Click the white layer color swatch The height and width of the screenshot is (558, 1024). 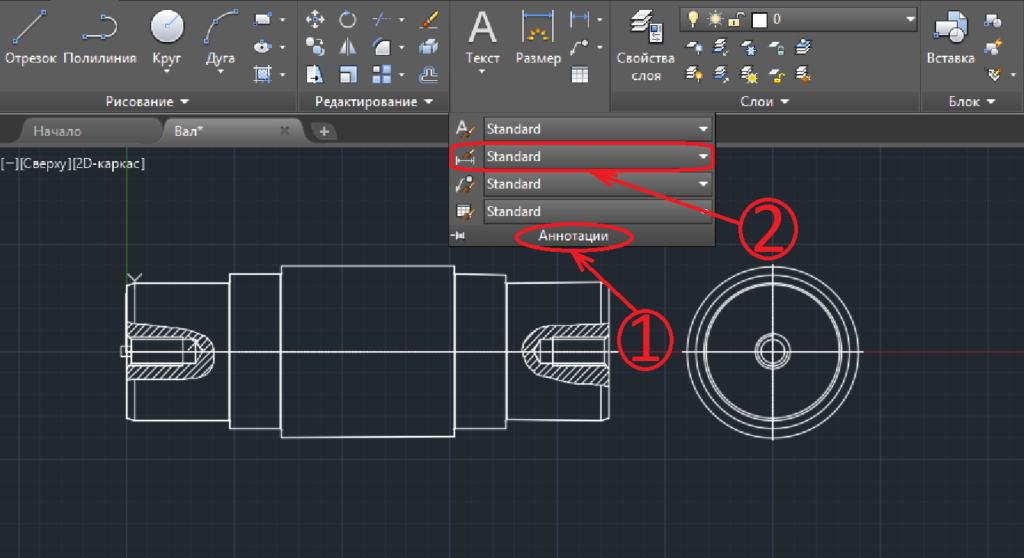coord(758,19)
